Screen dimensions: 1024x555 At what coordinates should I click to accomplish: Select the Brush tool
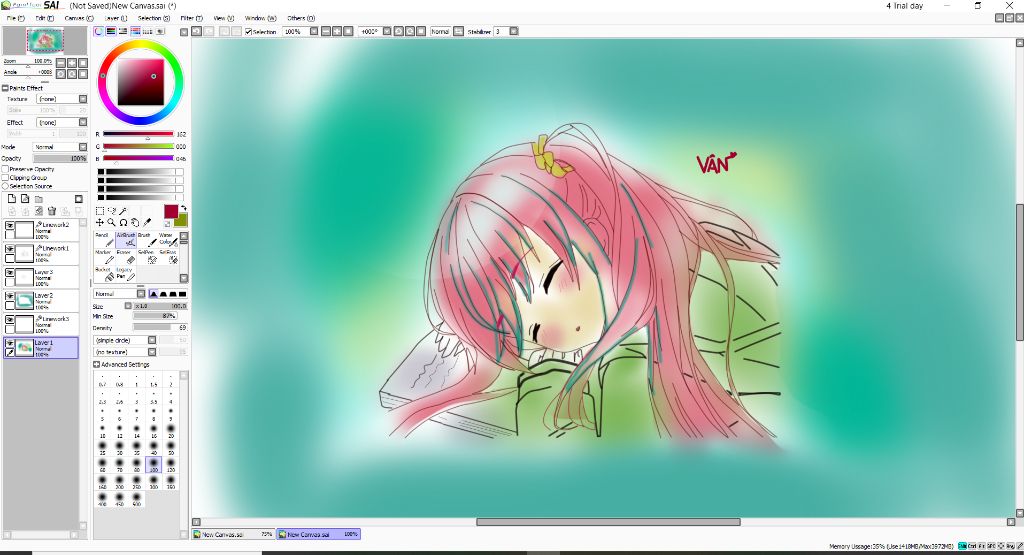click(146, 240)
